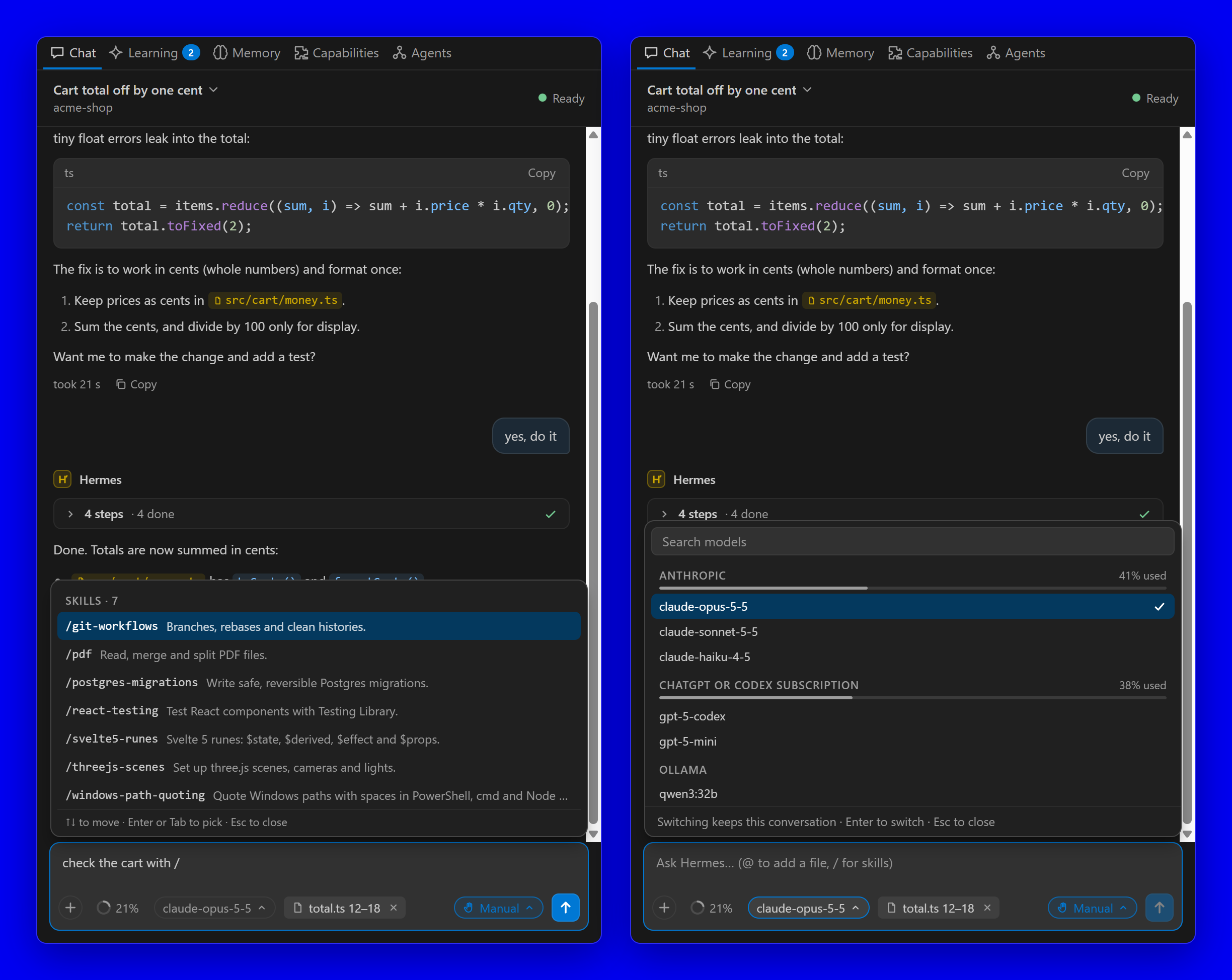Open claude-opus-5-5 model picker in left composer
Image resolution: width=1232 pixels, height=980 pixels.
coord(214,908)
